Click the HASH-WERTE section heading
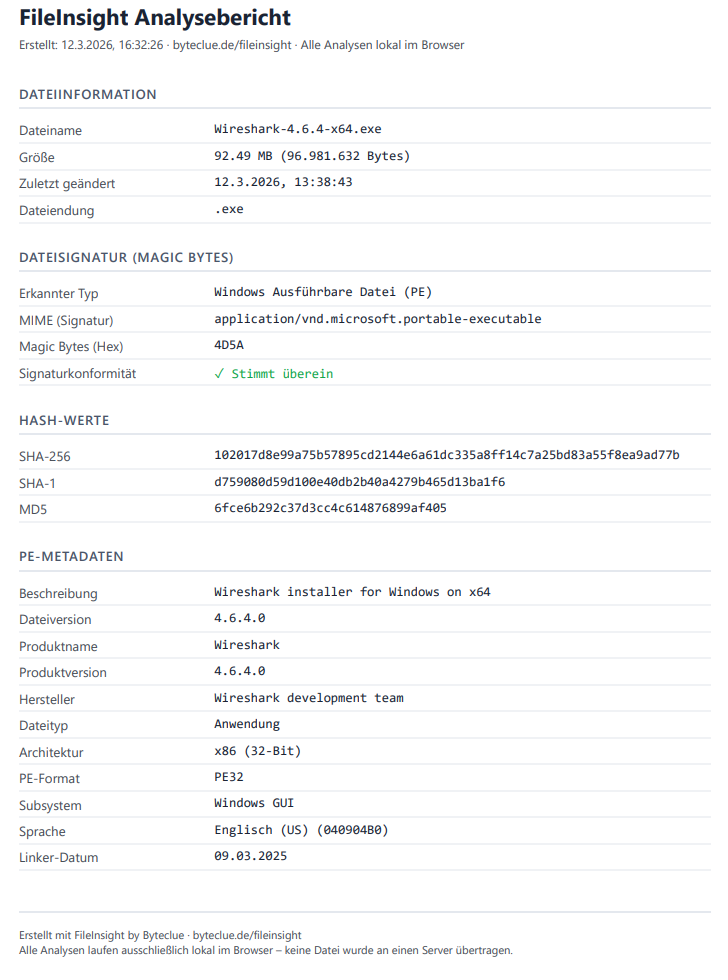The width and height of the screenshot is (728, 980). (x=64, y=421)
